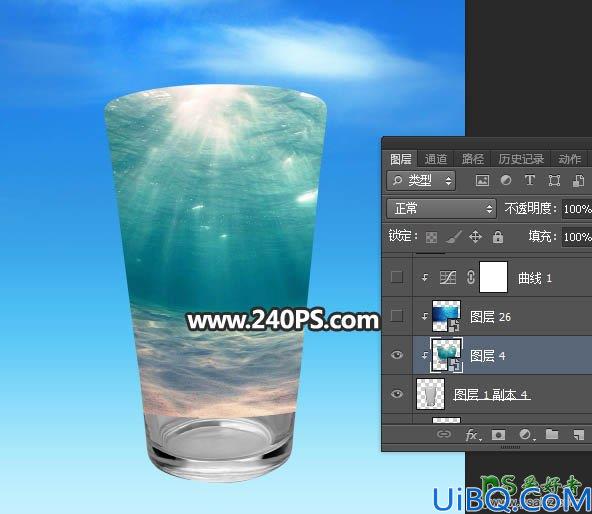Toggle lock all padlock icon
The image size is (592, 514).
tap(498, 237)
